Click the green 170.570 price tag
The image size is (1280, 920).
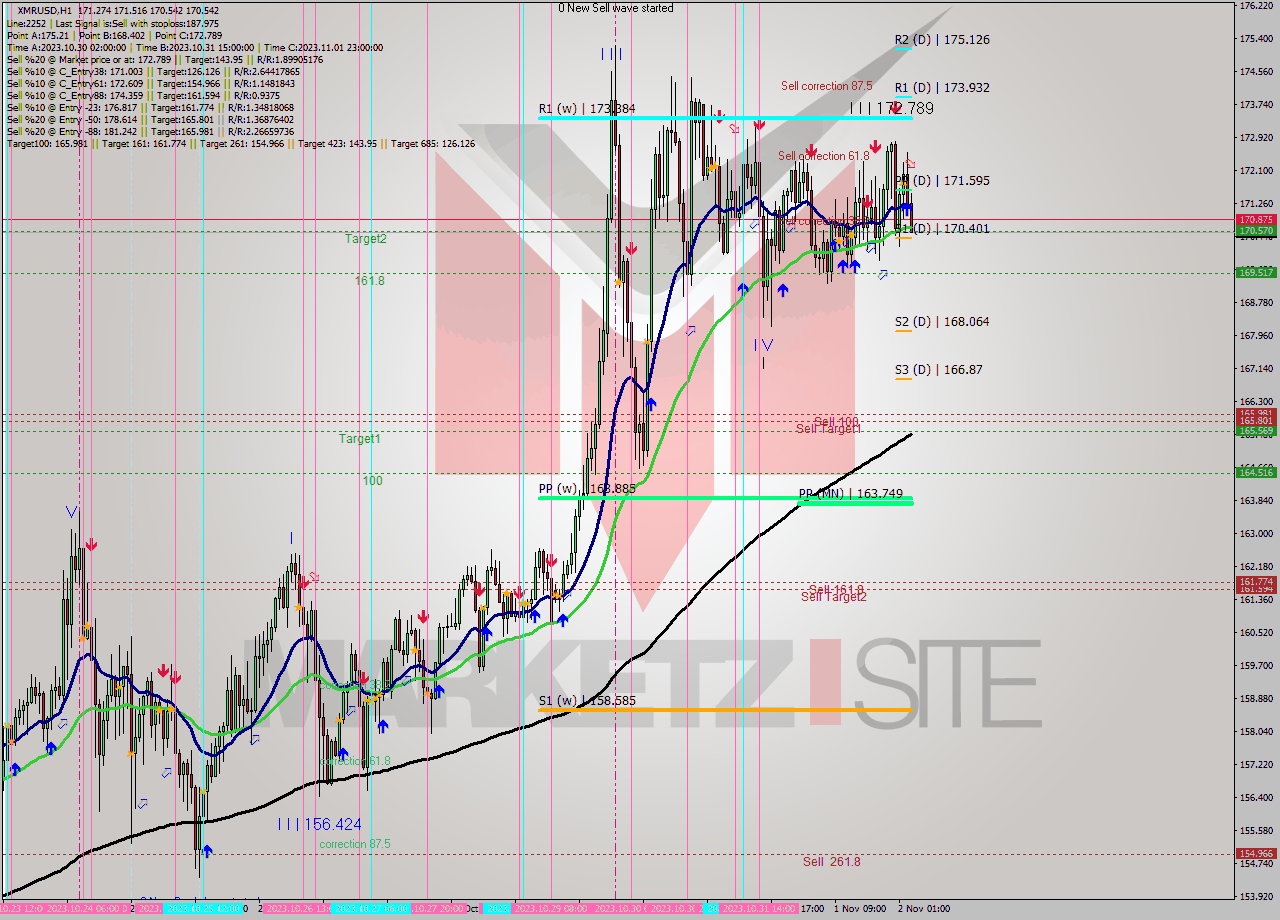coord(1256,231)
